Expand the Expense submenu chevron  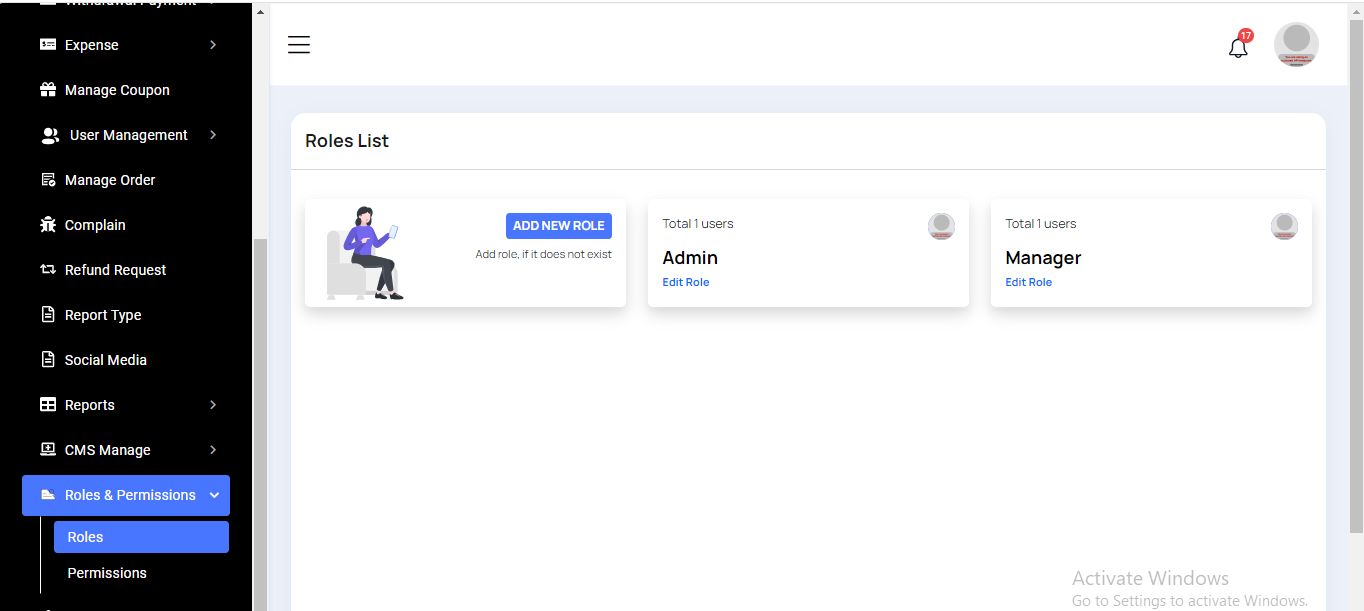[x=213, y=45]
